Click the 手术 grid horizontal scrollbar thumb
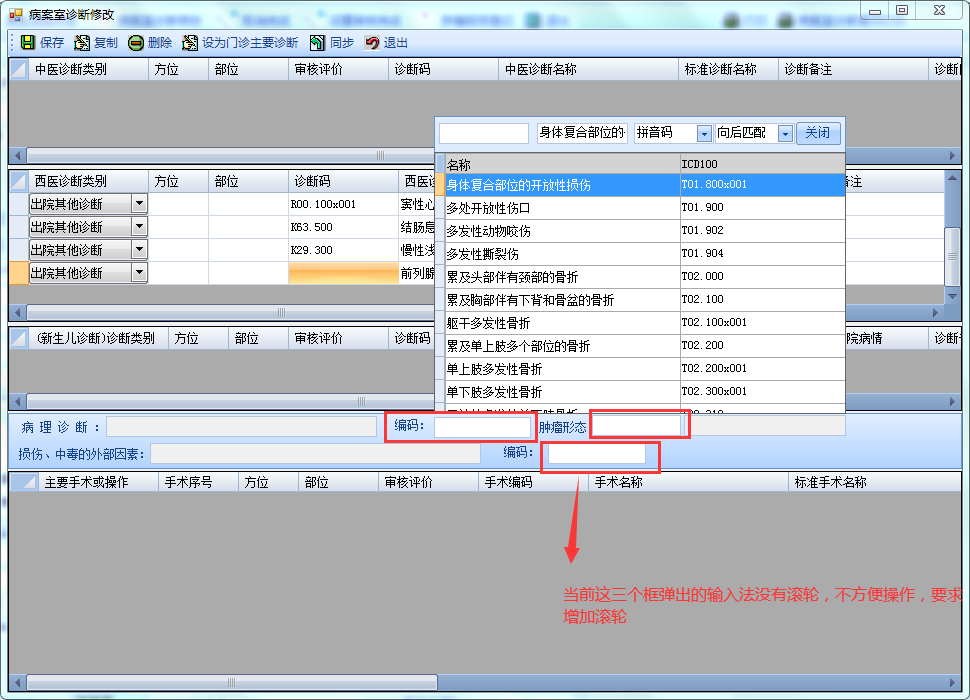 tap(232, 683)
